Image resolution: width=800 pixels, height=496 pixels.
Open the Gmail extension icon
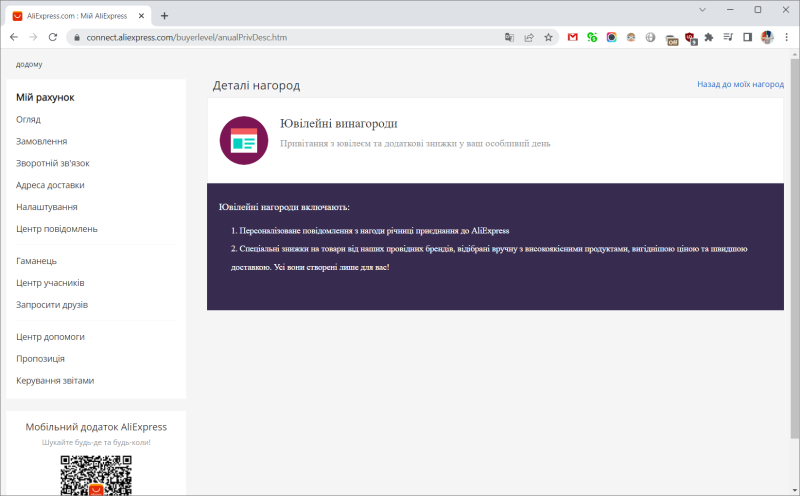(573, 37)
